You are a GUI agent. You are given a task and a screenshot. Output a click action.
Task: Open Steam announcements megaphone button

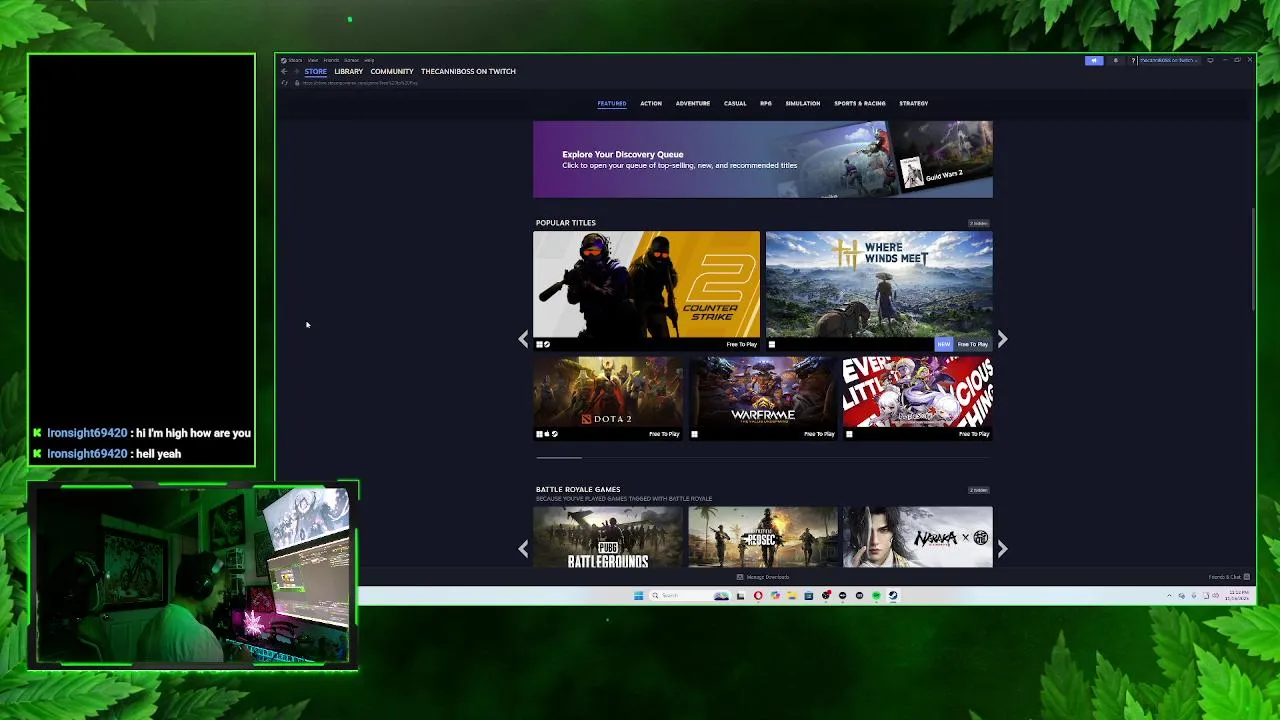click(x=1094, y=60)
